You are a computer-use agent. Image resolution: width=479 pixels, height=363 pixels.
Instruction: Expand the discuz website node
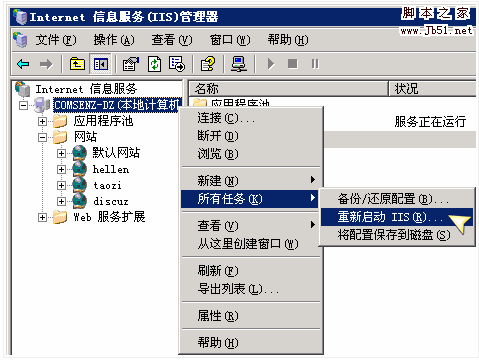pyautogui.click(x=61, y=201)
